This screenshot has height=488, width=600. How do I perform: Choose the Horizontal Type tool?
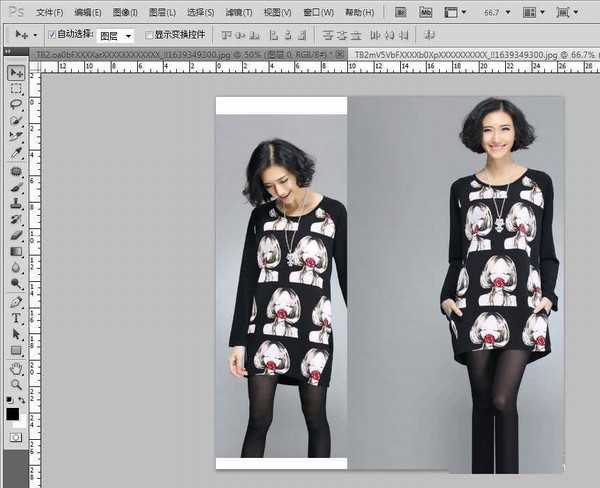[17, 318]
